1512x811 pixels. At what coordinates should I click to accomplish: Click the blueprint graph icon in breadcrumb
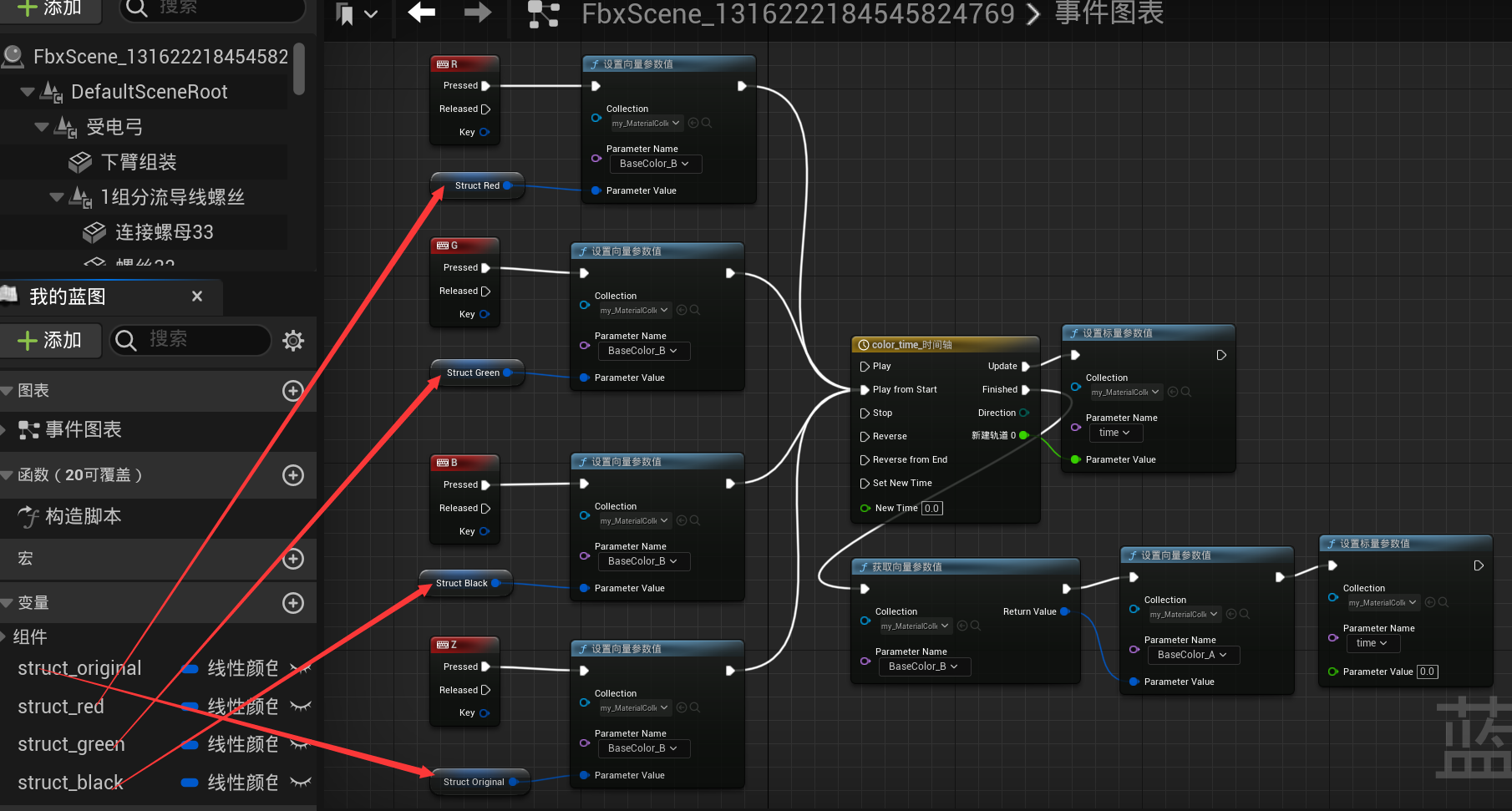(544, 13)
